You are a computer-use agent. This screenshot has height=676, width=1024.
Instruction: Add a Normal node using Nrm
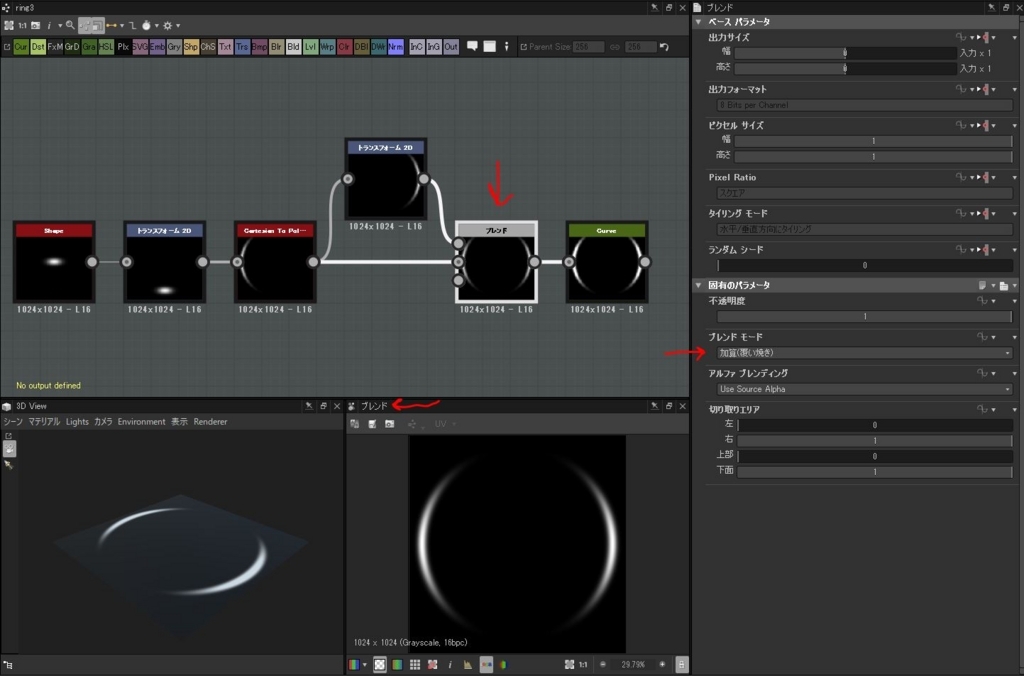(395, 47)
